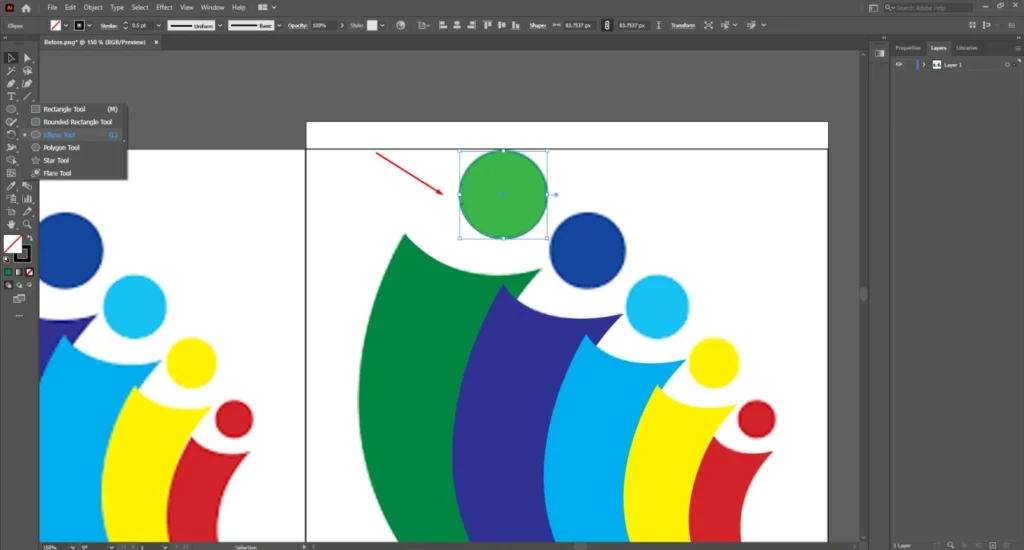The image size is (1024, 550).
Task: Select the Hand tool
Action: [x=11, y=224]
